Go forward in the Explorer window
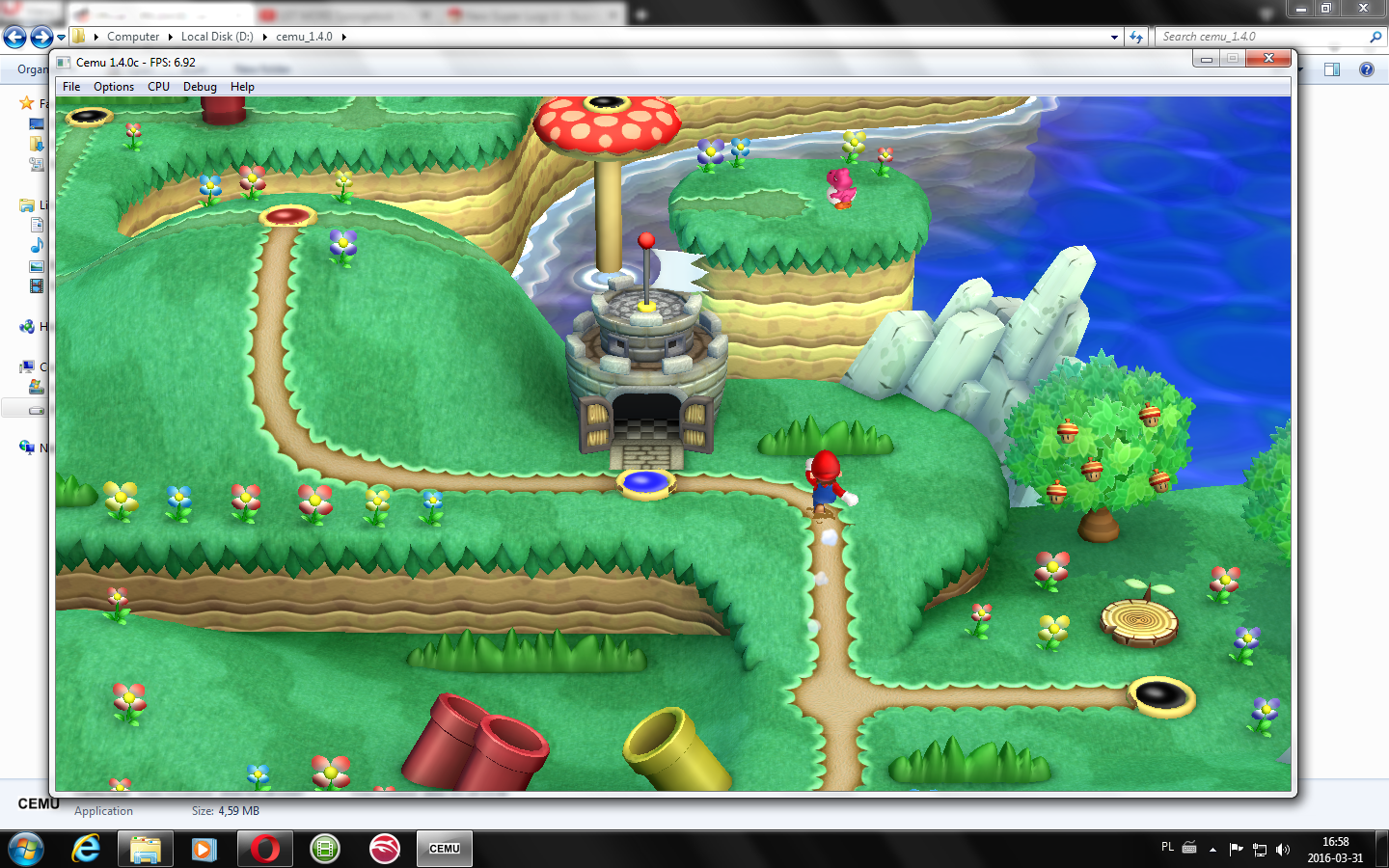 (x=41, y=37)
